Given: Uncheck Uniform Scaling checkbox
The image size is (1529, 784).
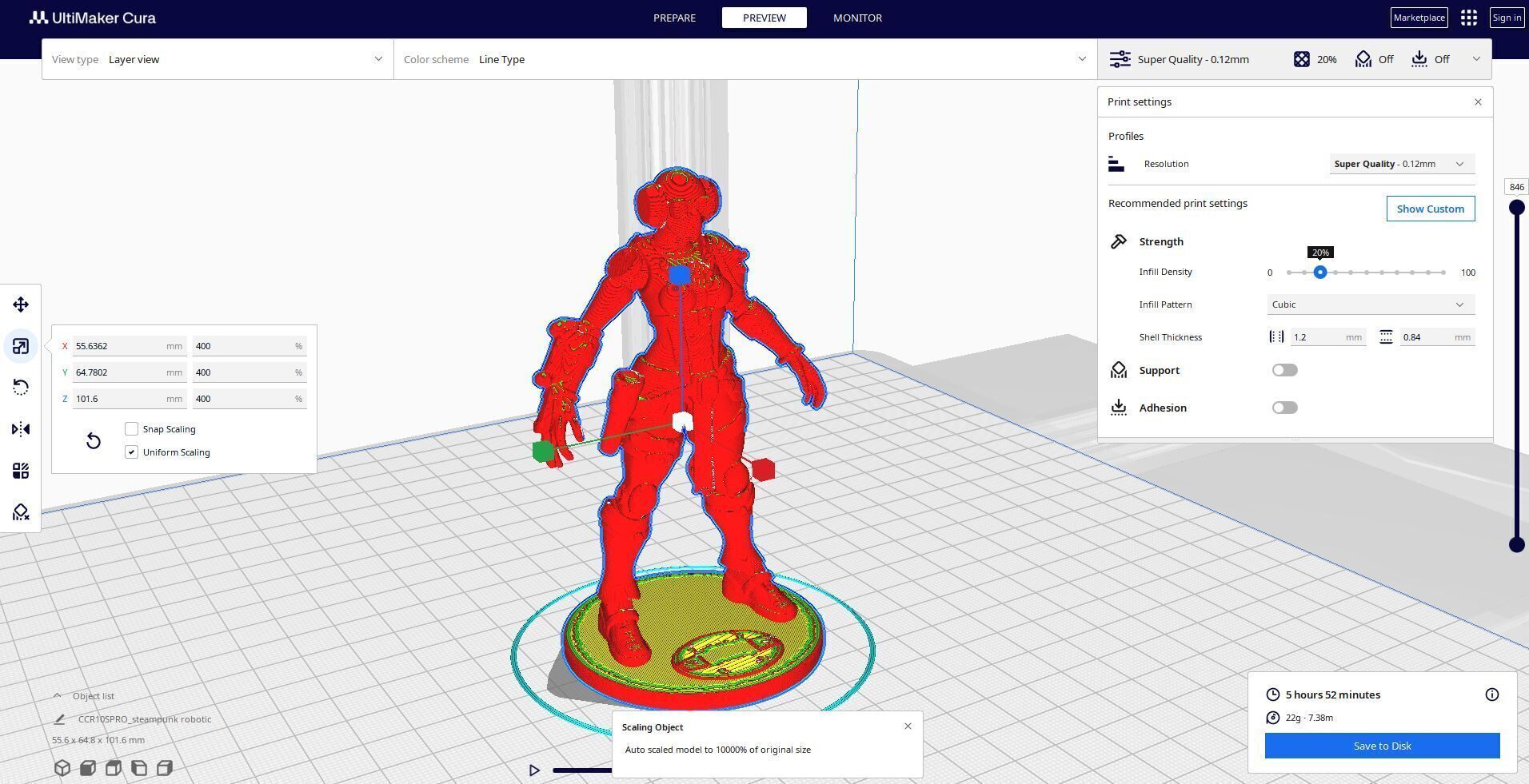Looking at the screenshot, I should tap(132, 452).
